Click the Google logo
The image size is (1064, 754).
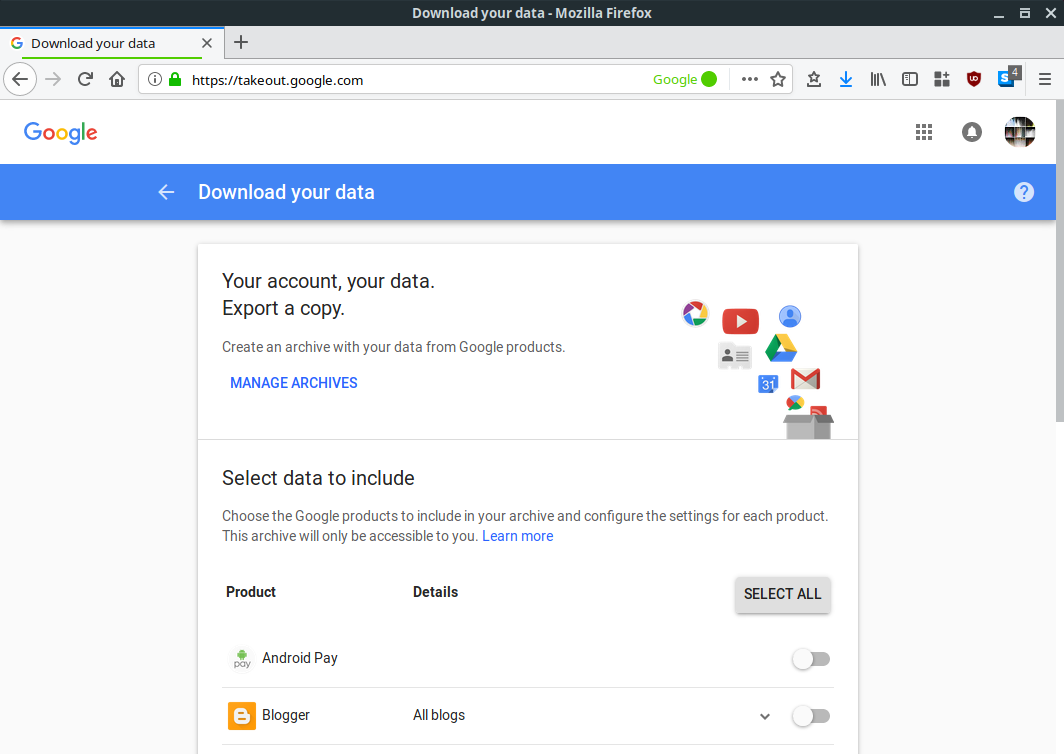pyautogui.click(x=60, y=133)
